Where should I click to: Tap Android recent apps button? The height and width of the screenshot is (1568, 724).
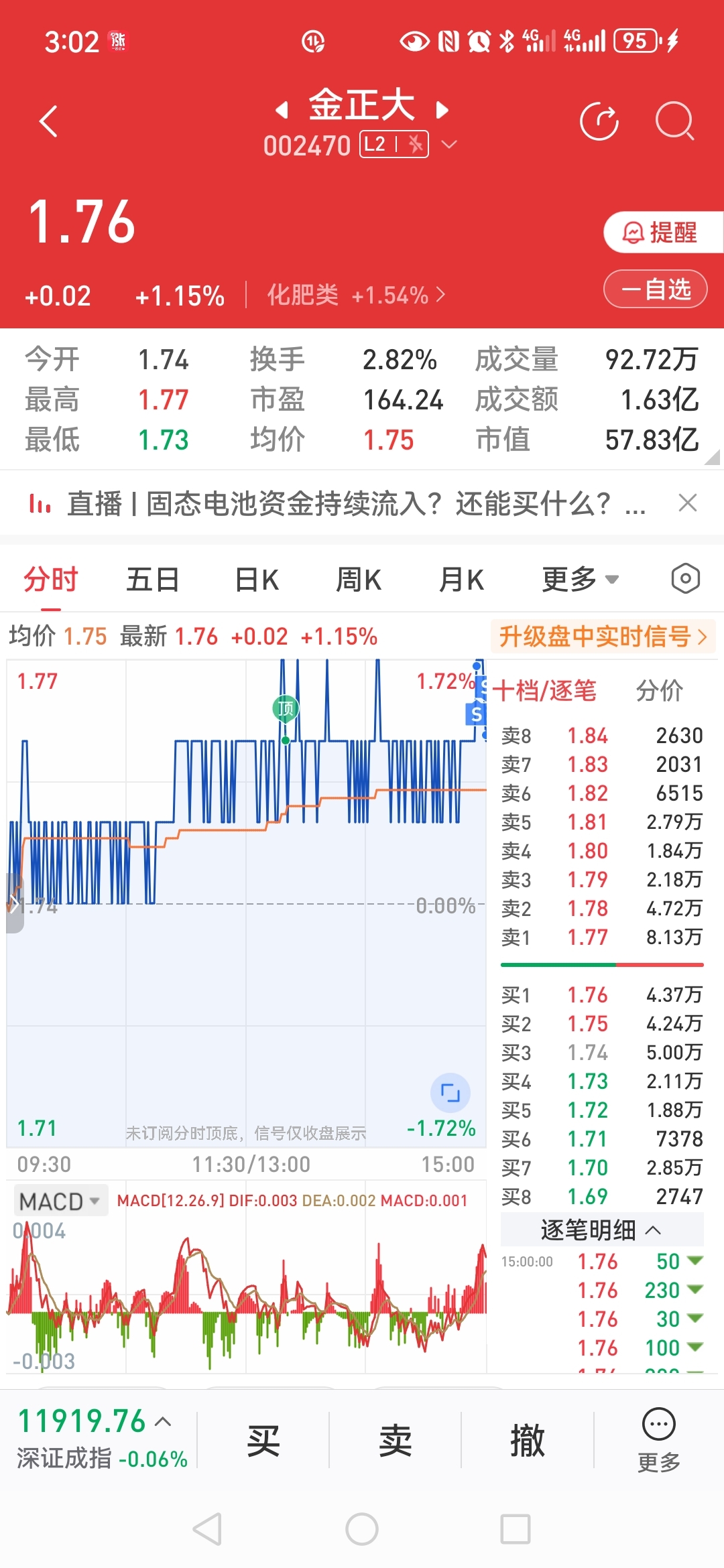click(516, 1529)
